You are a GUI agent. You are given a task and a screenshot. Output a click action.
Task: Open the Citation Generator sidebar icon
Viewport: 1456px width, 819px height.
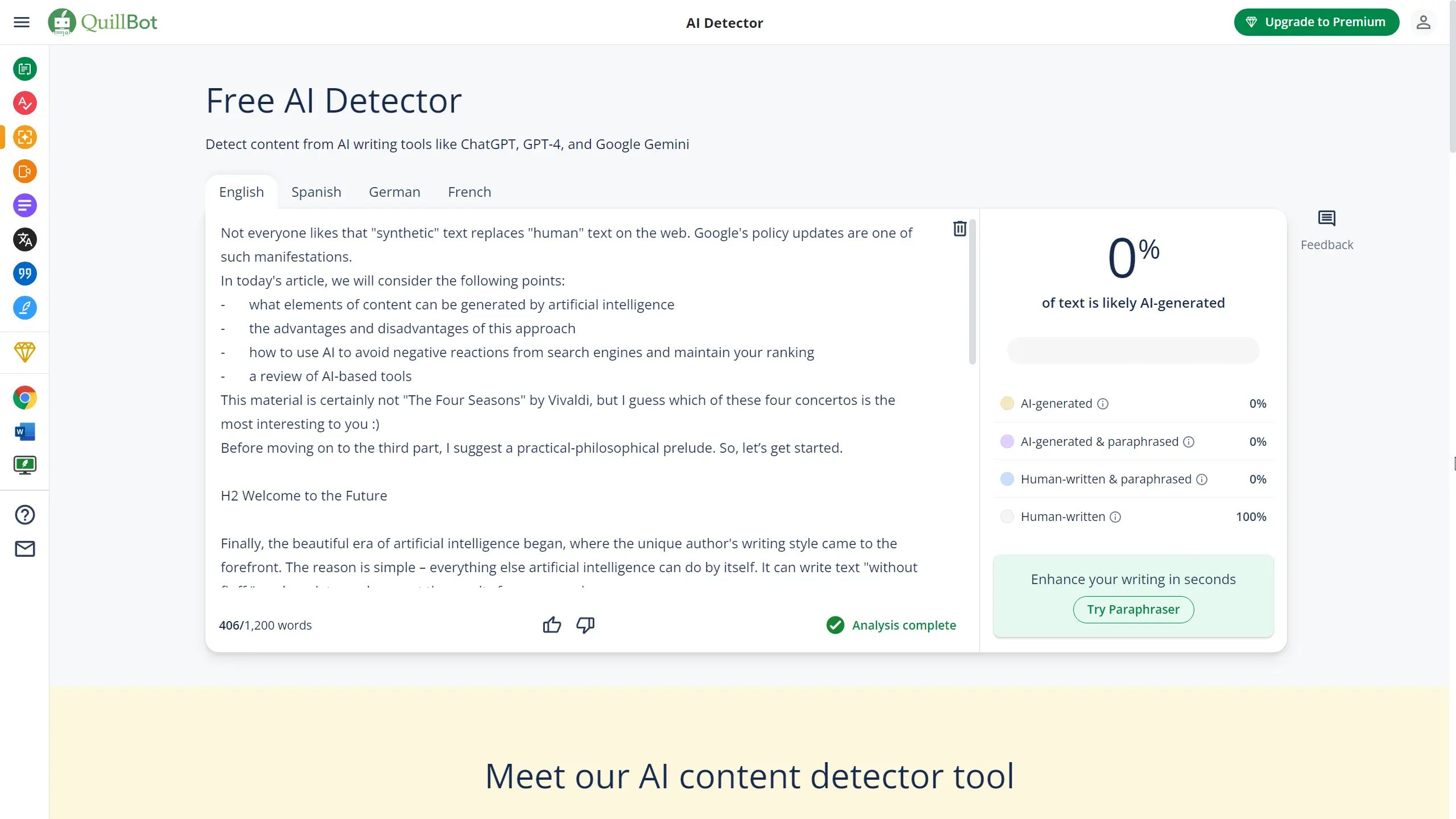click(x=25, y=274)
